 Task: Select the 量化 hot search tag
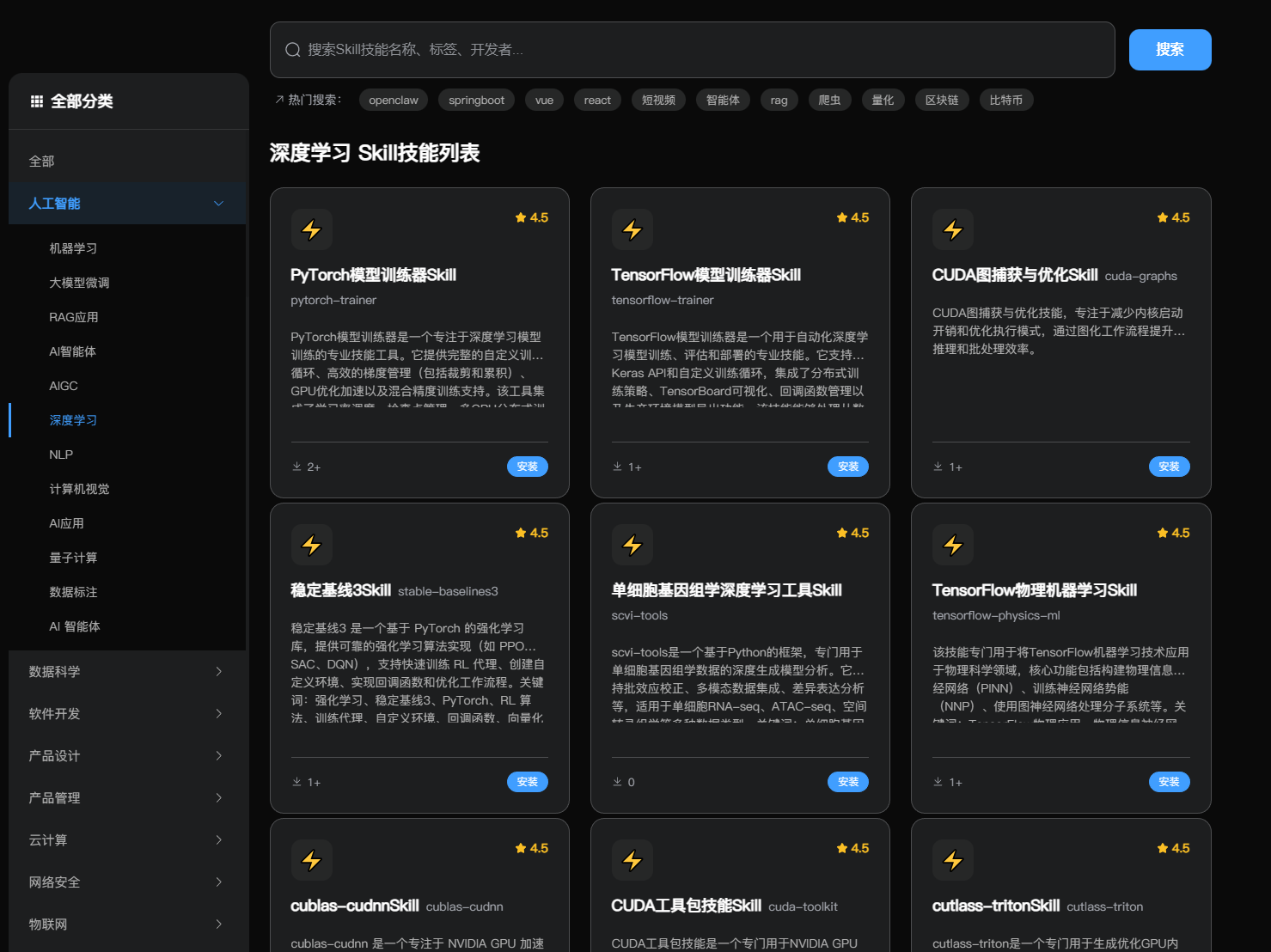point(883,100)
